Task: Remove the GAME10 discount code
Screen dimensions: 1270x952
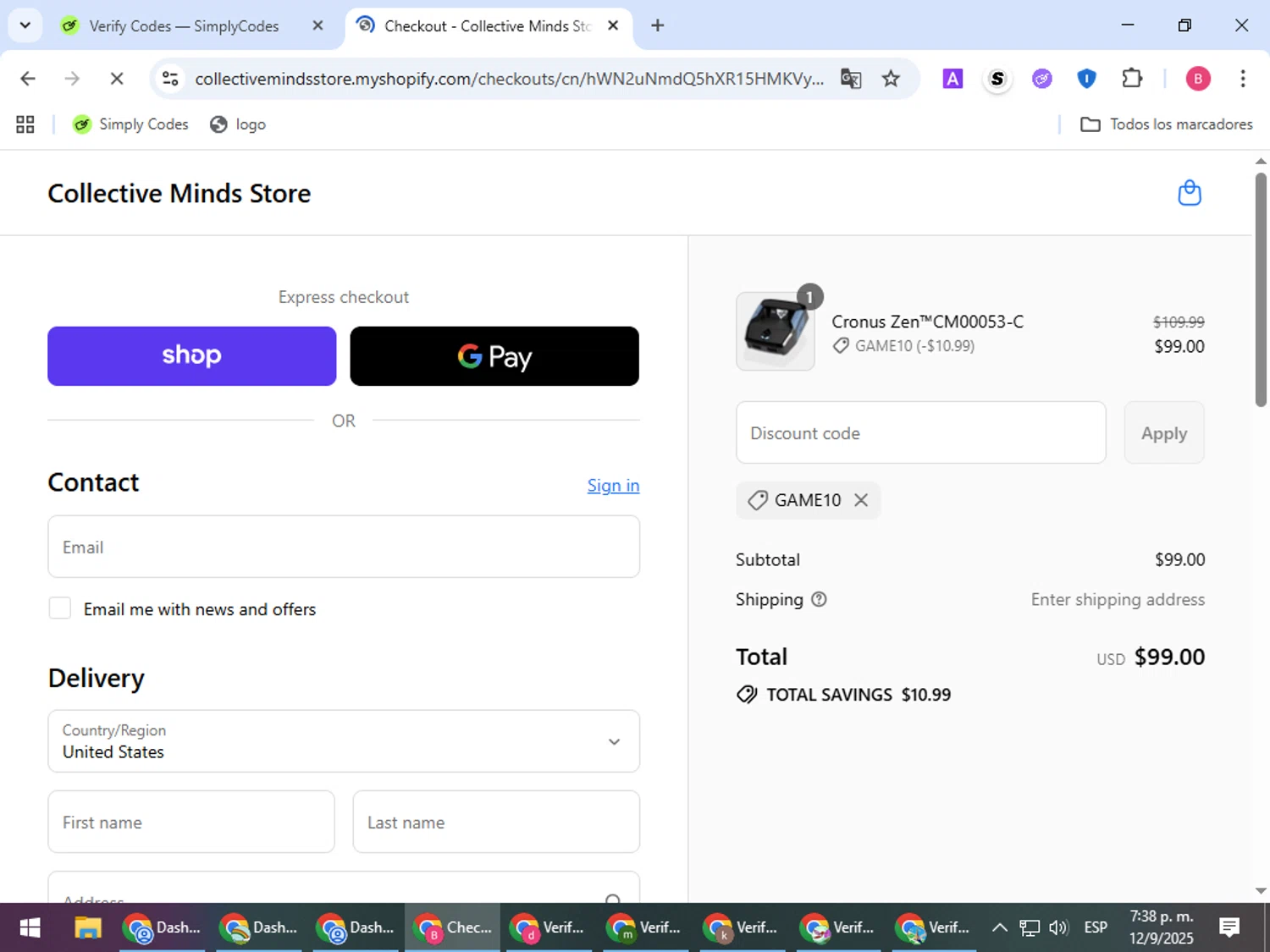Action: 861,500
